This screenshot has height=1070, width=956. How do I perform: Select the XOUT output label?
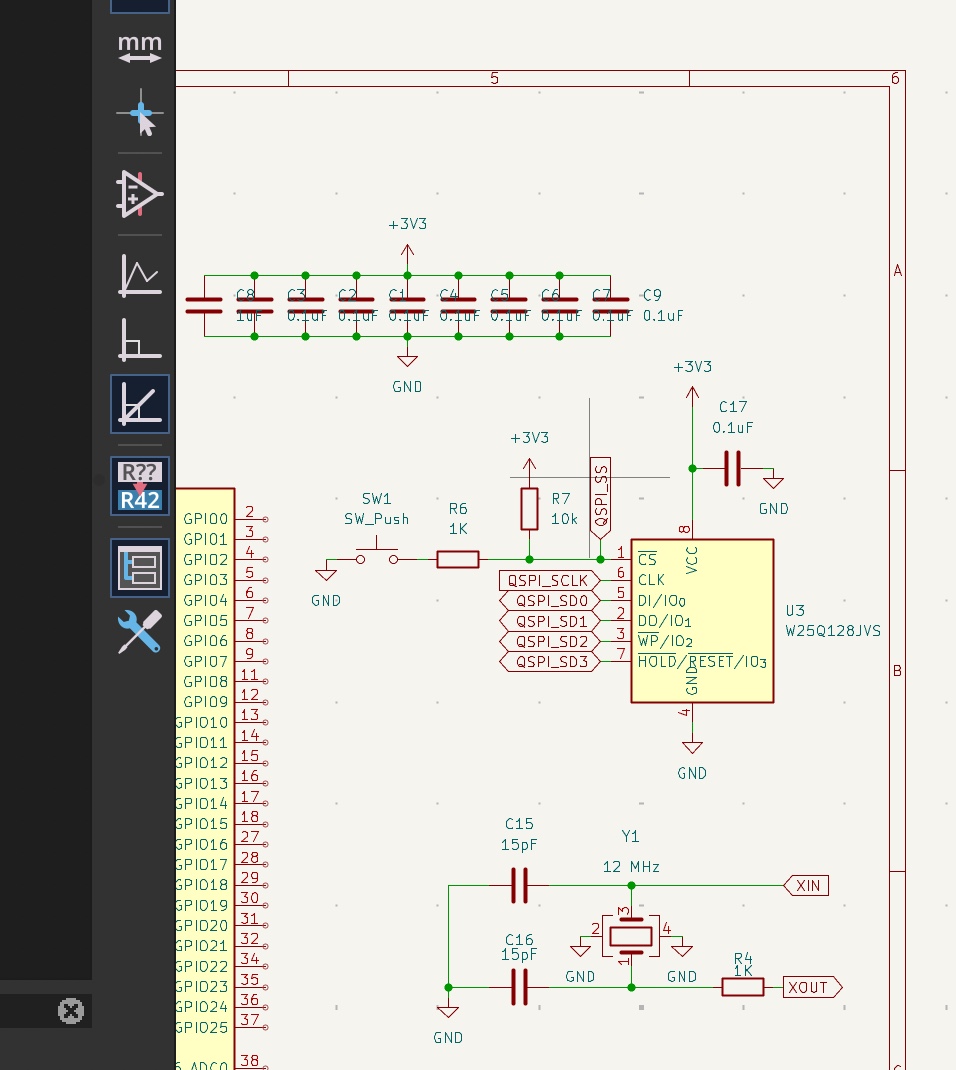(x=811, y=987)
